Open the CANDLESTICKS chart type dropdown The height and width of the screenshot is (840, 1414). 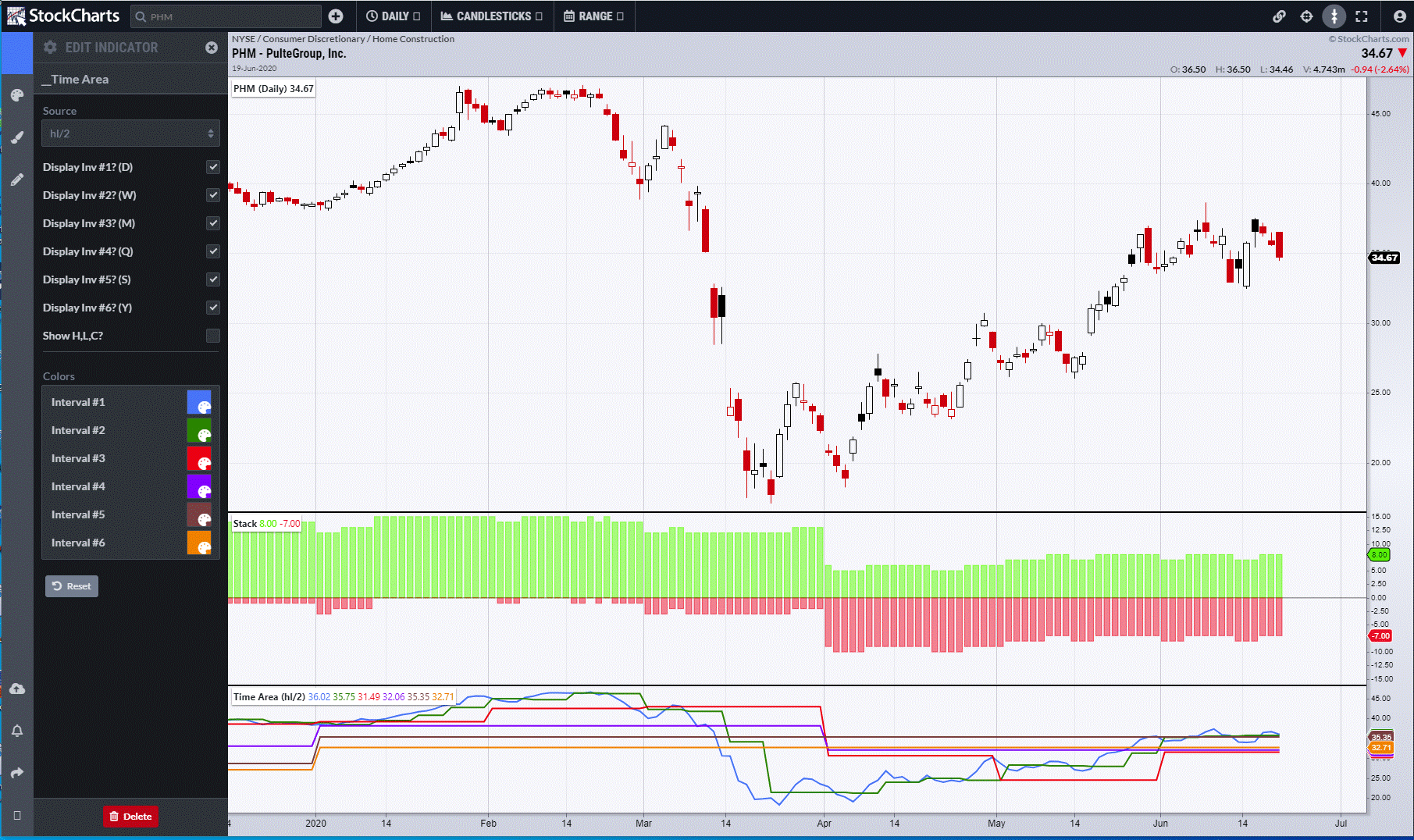click(x=491, y=16)
